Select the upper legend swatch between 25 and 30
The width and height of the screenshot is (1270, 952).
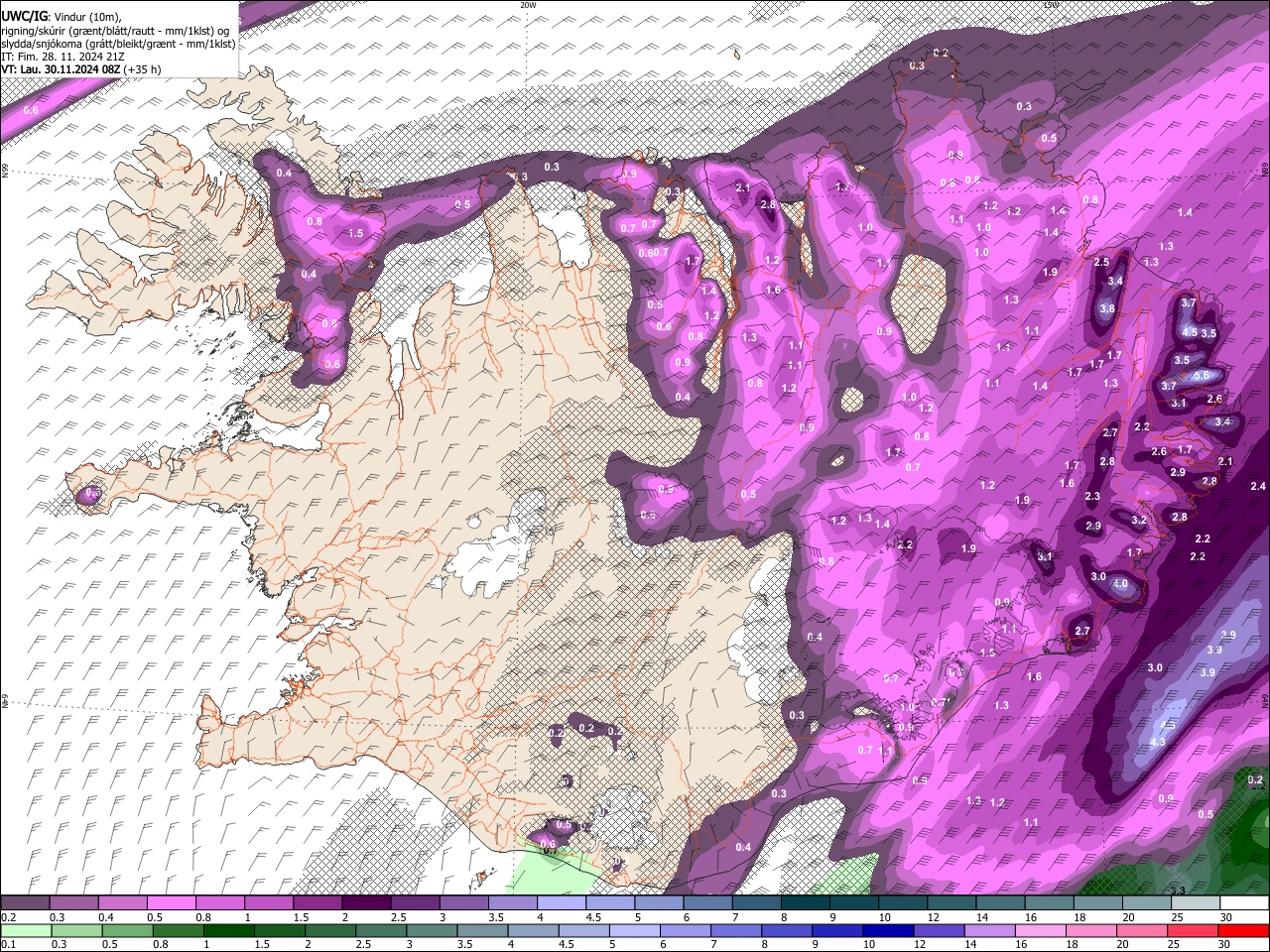[1196, 903]
